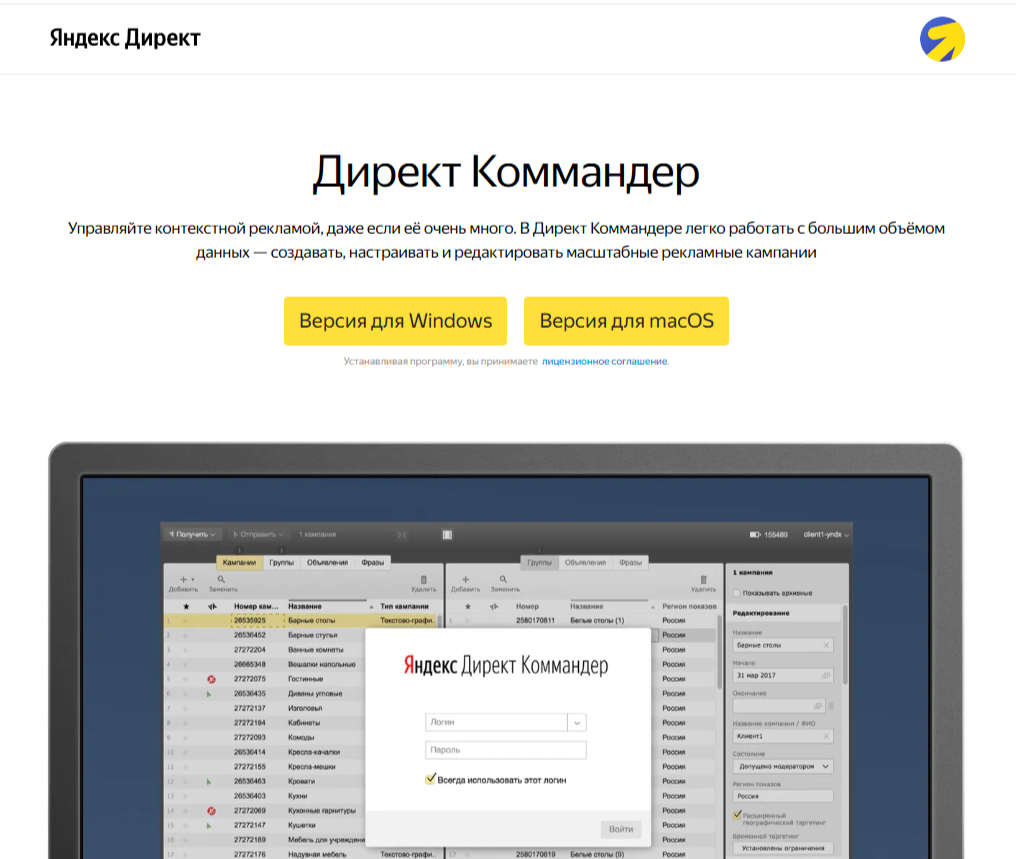Toggle the Всегда использовать этот логин checkbox
1016x859 pixels.
[x=430, y=779]
